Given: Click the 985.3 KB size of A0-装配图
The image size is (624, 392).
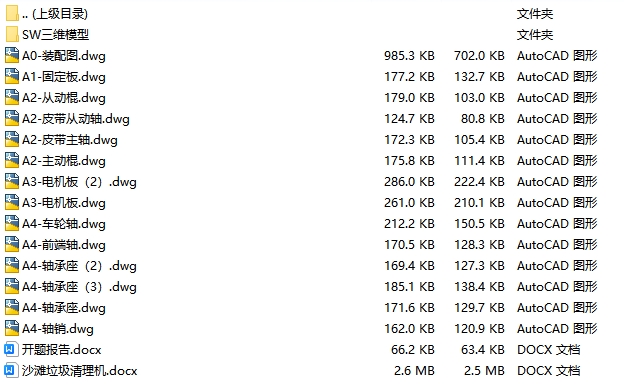Looking at the screenshot, I should tap(409, 56).
